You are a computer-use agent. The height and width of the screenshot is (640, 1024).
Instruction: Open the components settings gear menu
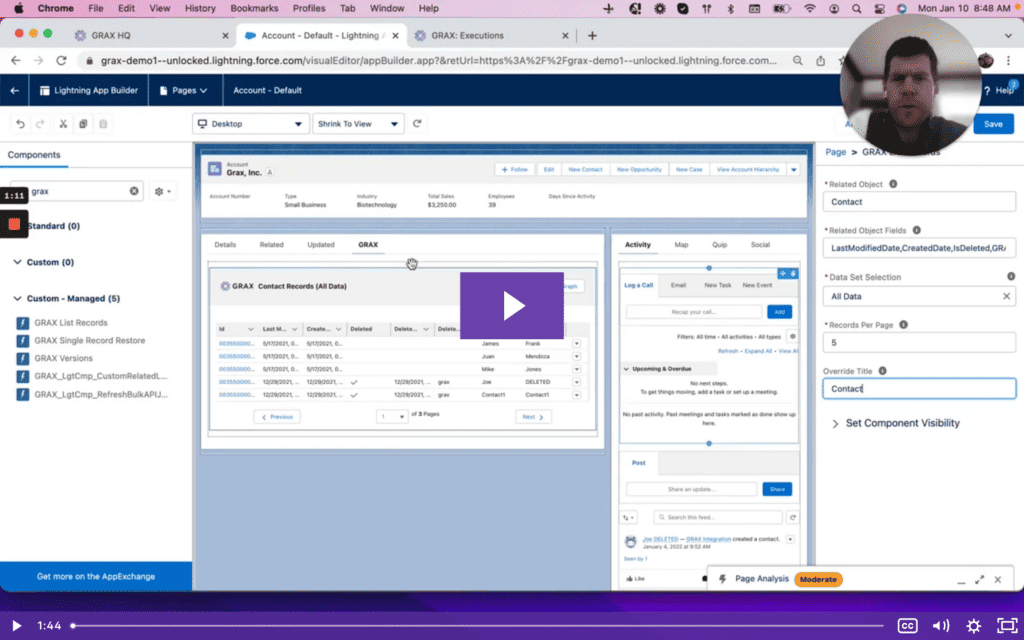pos(163,191)
